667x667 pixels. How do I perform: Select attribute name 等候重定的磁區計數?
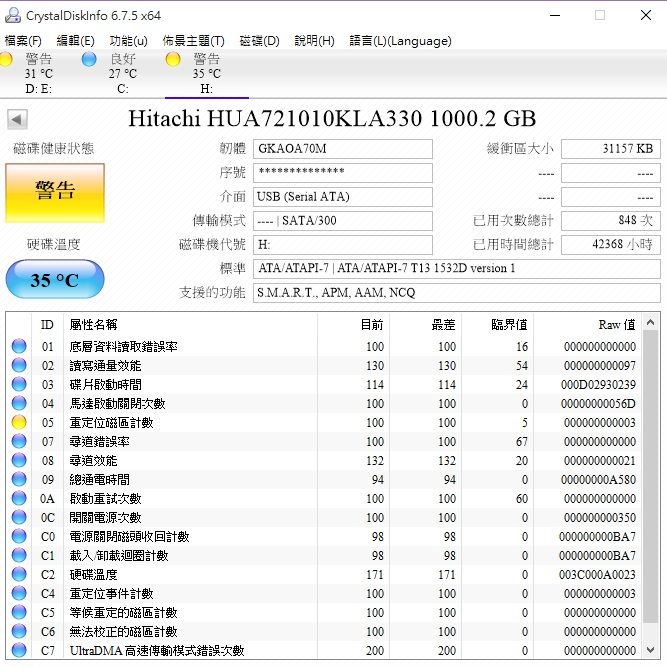click(x=123, y=613)
